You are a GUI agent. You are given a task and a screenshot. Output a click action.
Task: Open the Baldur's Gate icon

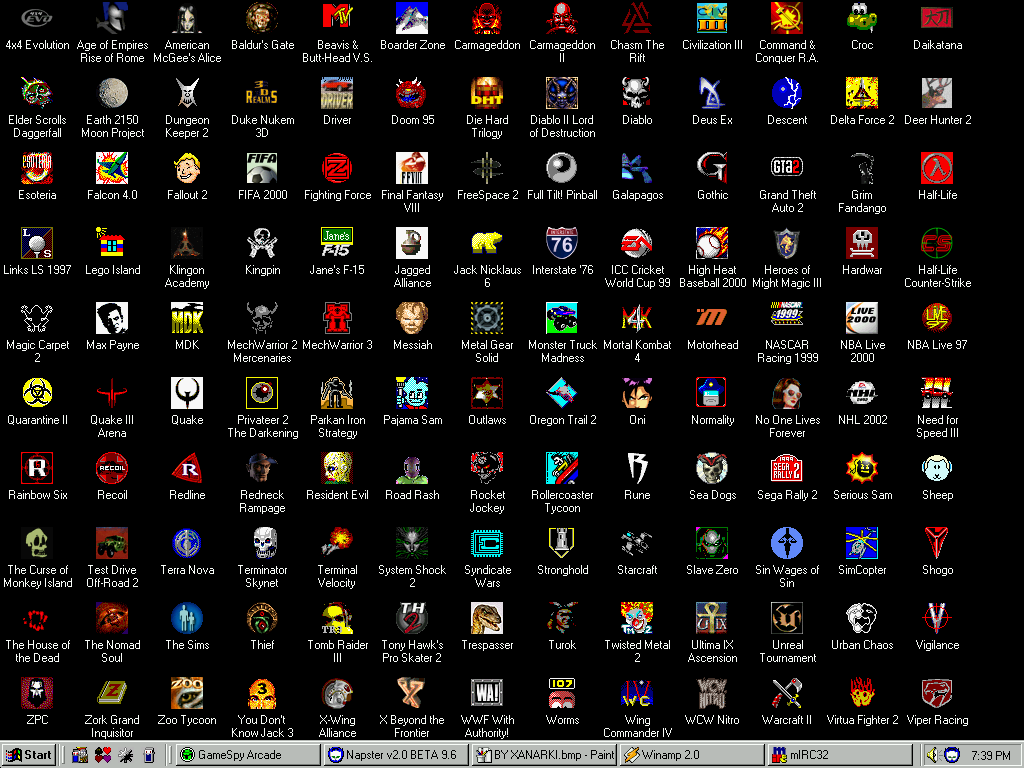point(262,18)
